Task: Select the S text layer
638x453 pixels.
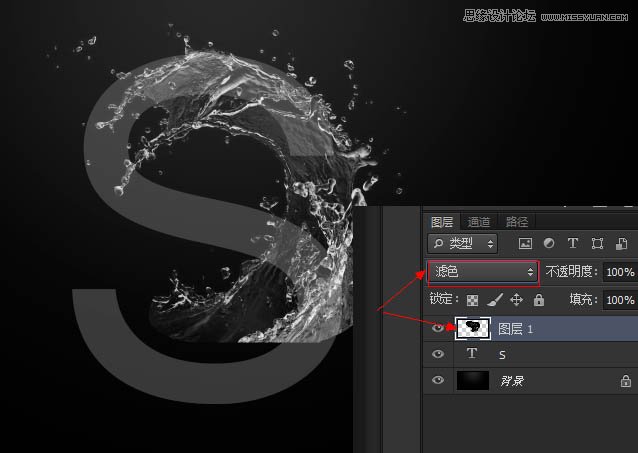Action: point(540,355)
